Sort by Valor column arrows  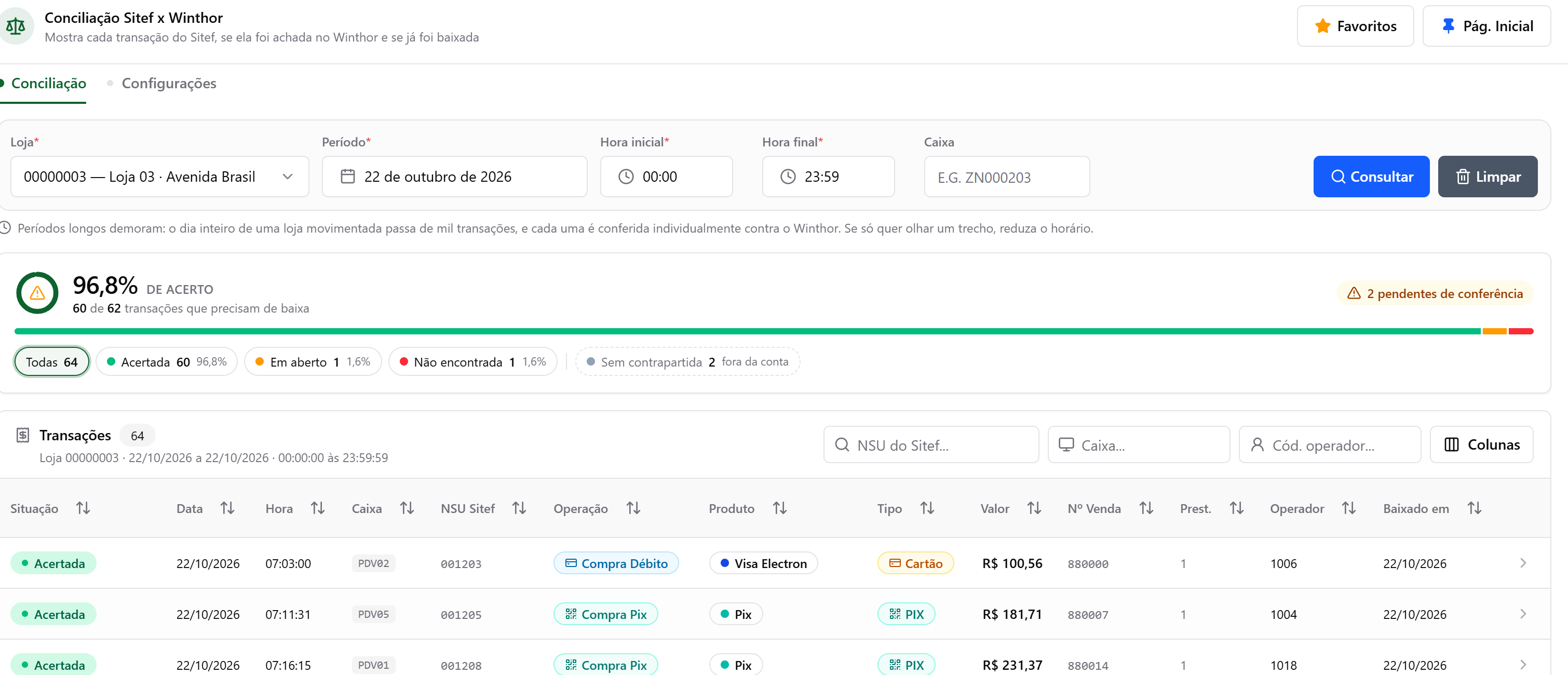(x=1034, y=508)
